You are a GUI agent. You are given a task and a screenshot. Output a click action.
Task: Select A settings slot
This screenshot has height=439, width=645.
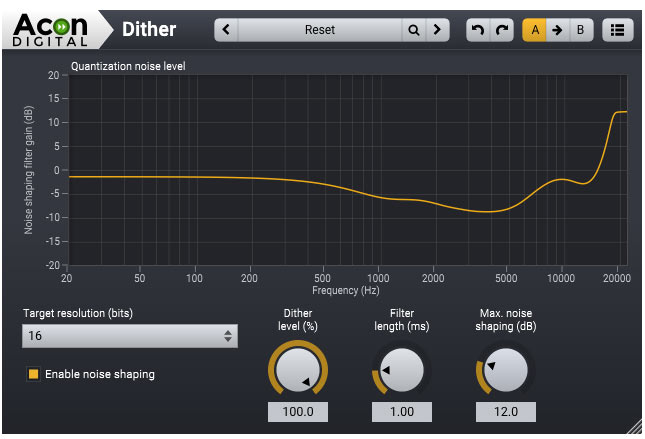534,30
